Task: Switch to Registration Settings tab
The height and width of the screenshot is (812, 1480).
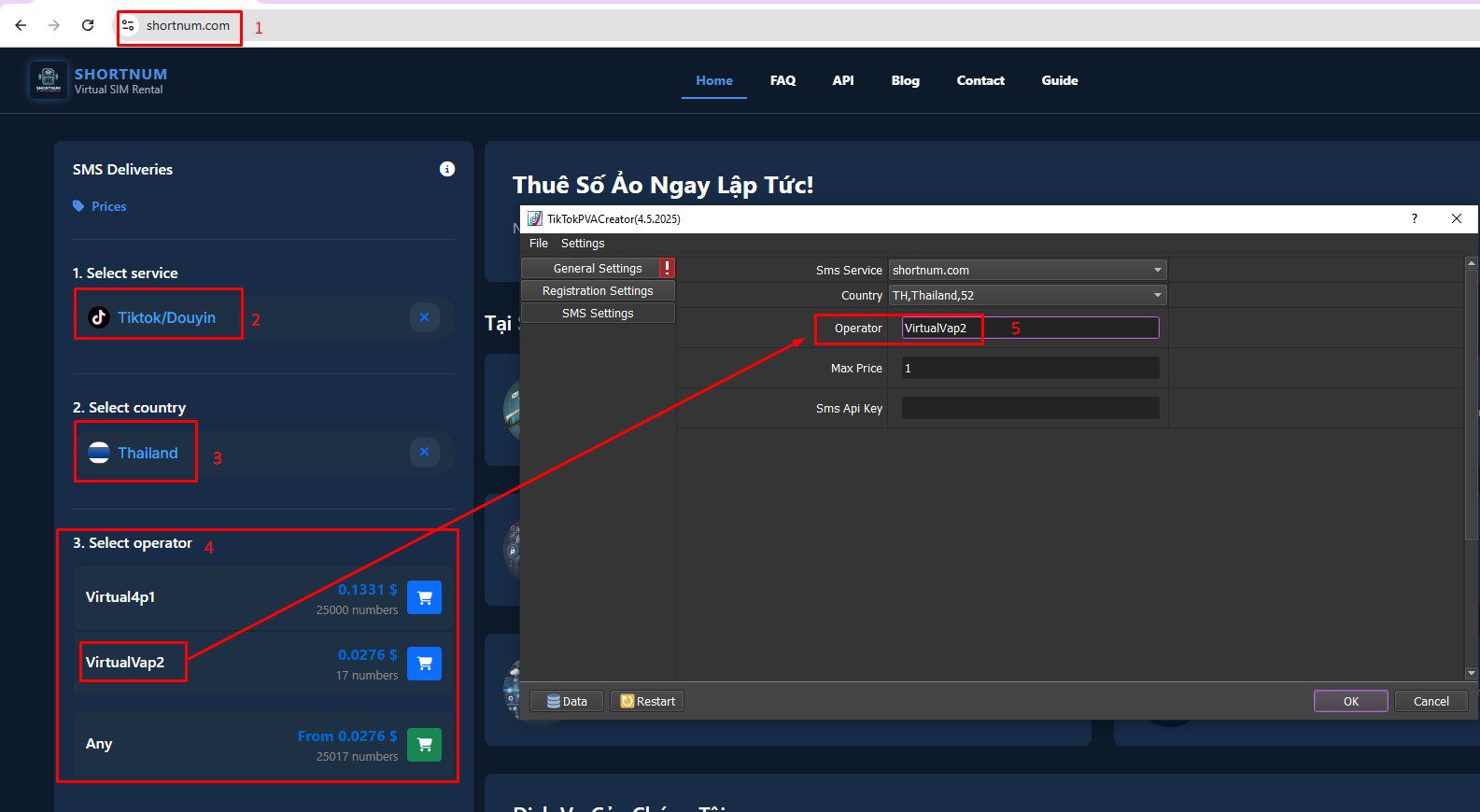Action: point(598,290)
